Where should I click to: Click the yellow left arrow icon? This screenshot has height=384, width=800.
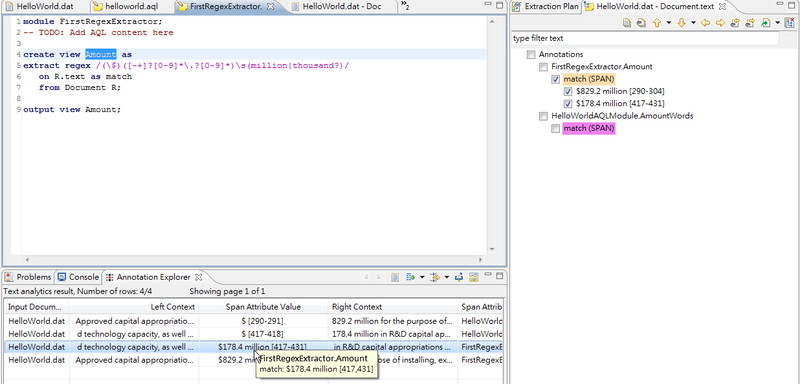(706, 23)
